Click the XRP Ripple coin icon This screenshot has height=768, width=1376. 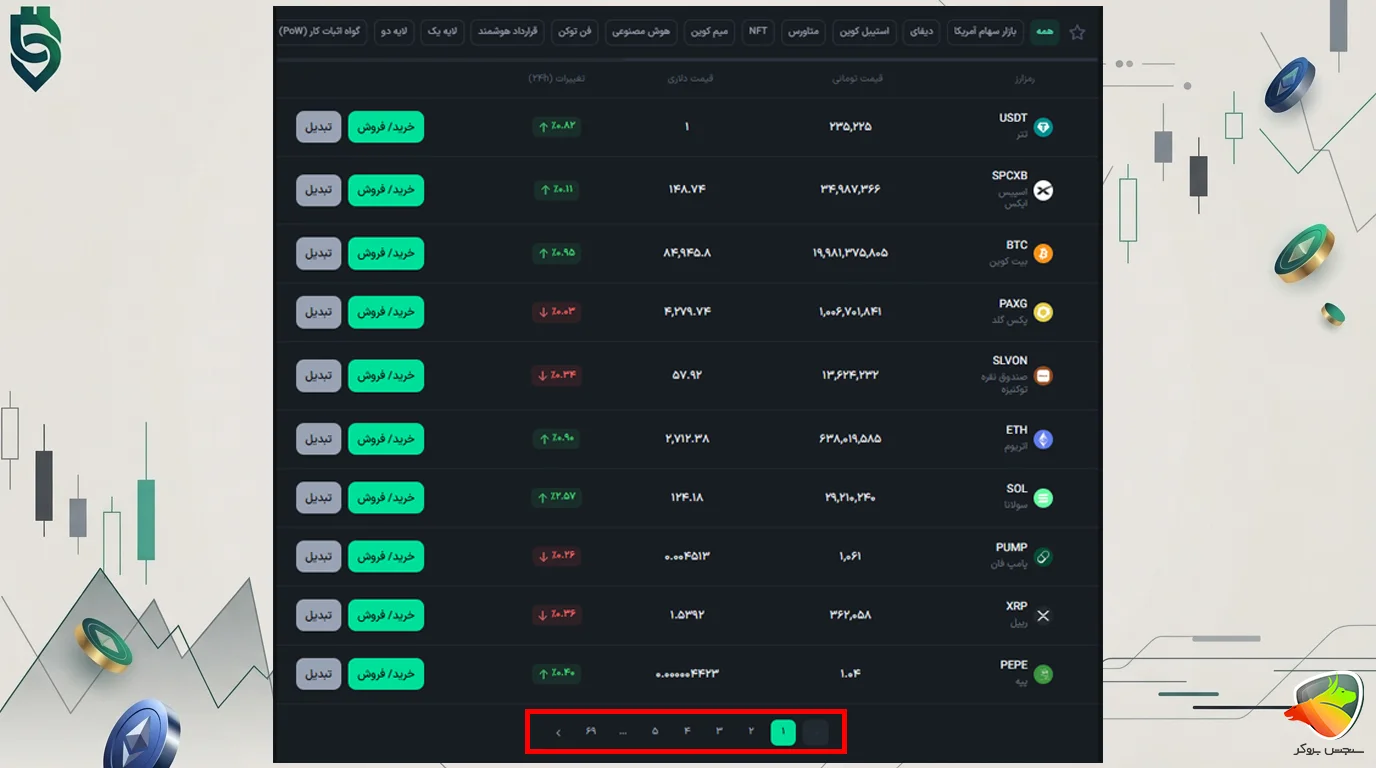[1043, 616]
